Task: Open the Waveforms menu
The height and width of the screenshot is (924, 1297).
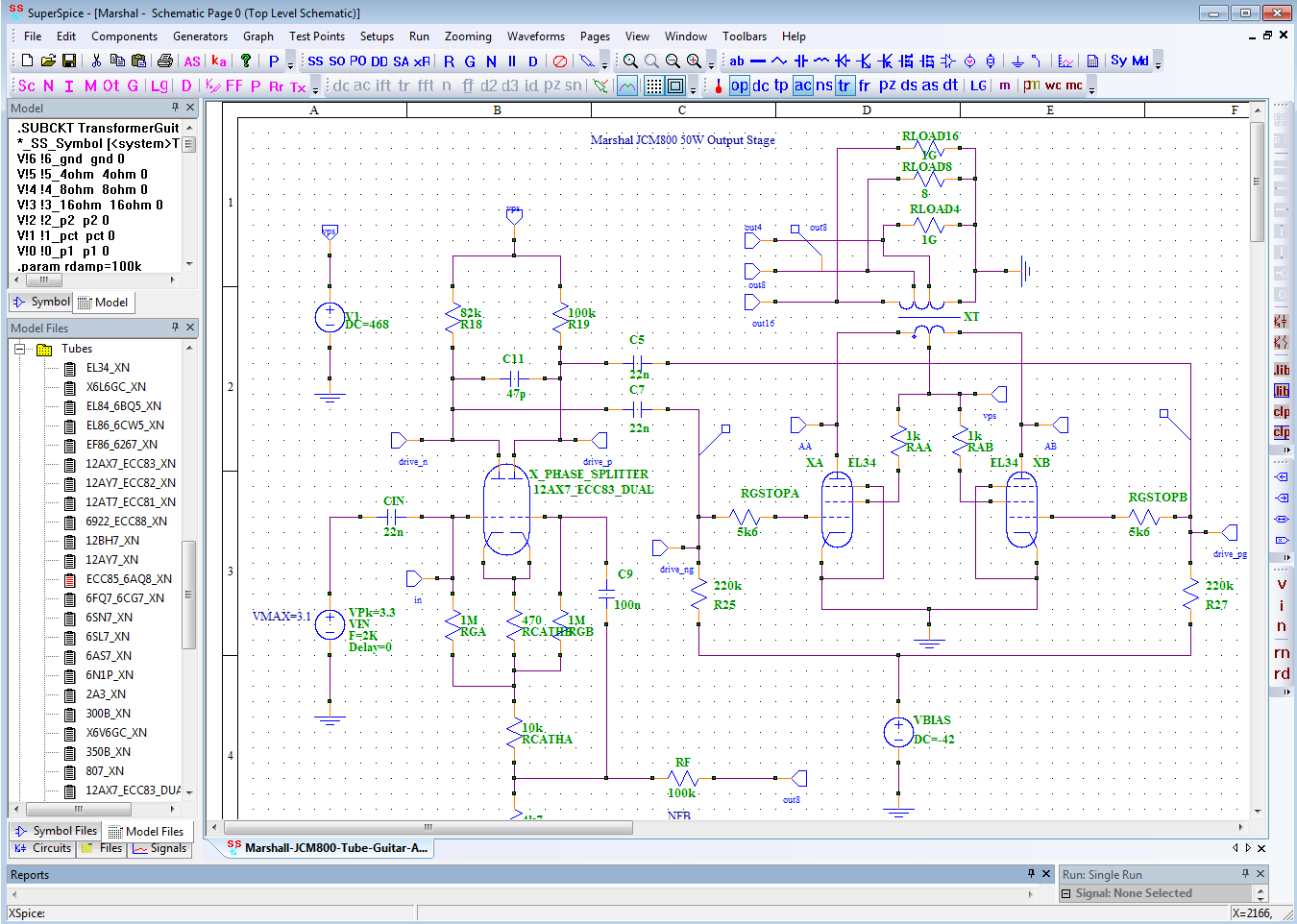Action: coord(535,36)
